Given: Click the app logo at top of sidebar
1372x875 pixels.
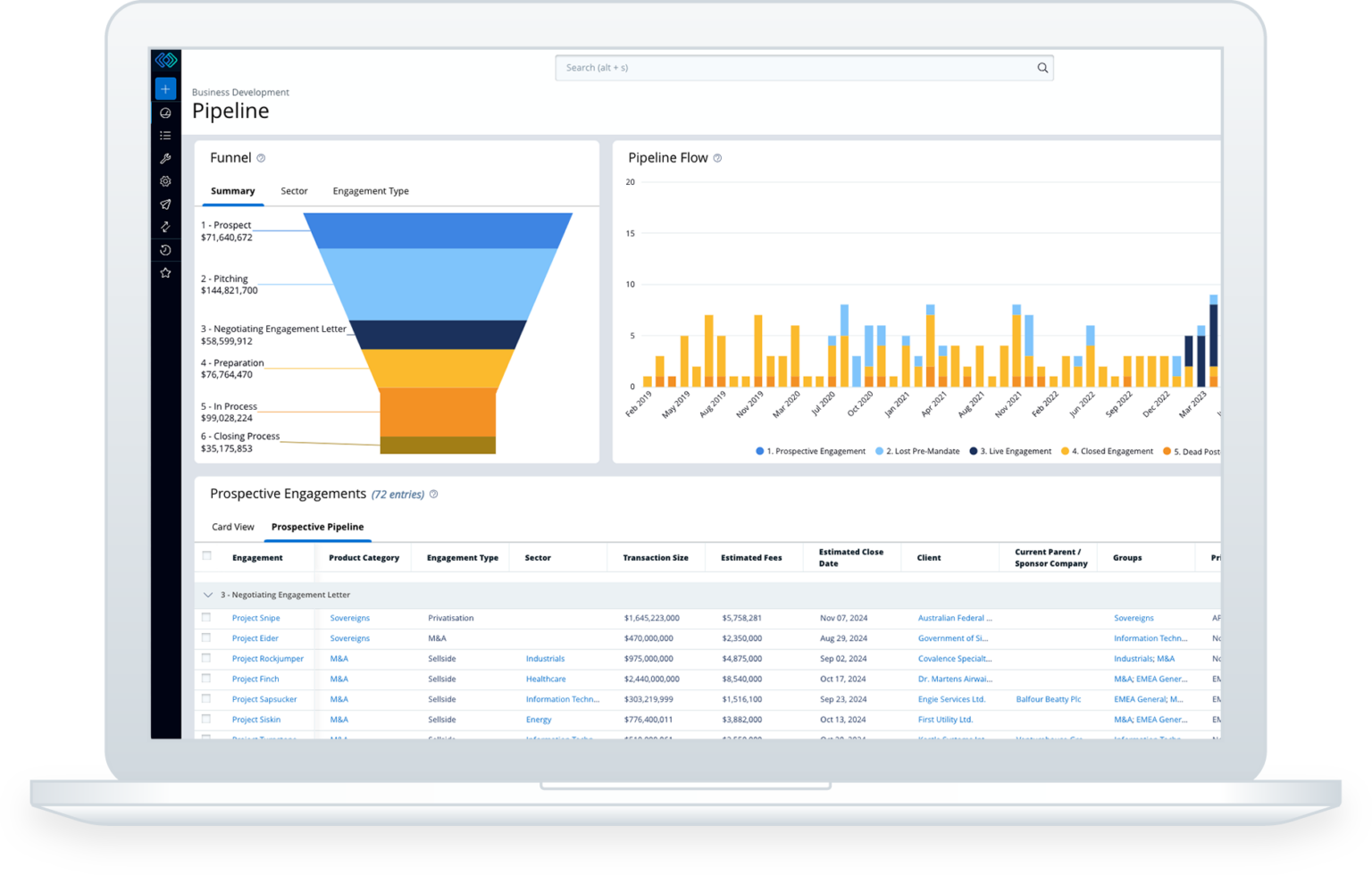Looking at the screenshot, I should pos(165,61).
